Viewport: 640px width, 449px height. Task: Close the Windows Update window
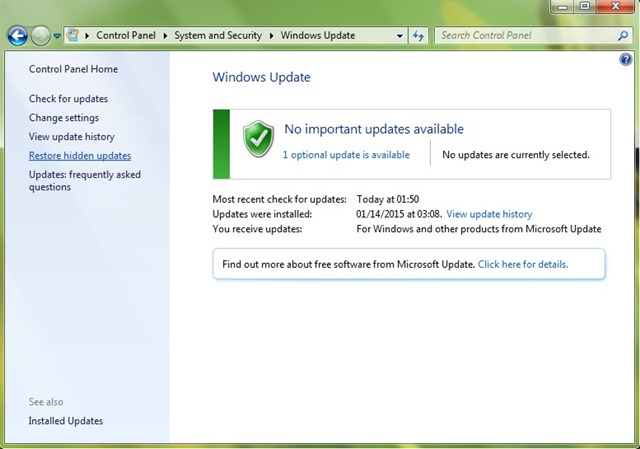(615, 7)
